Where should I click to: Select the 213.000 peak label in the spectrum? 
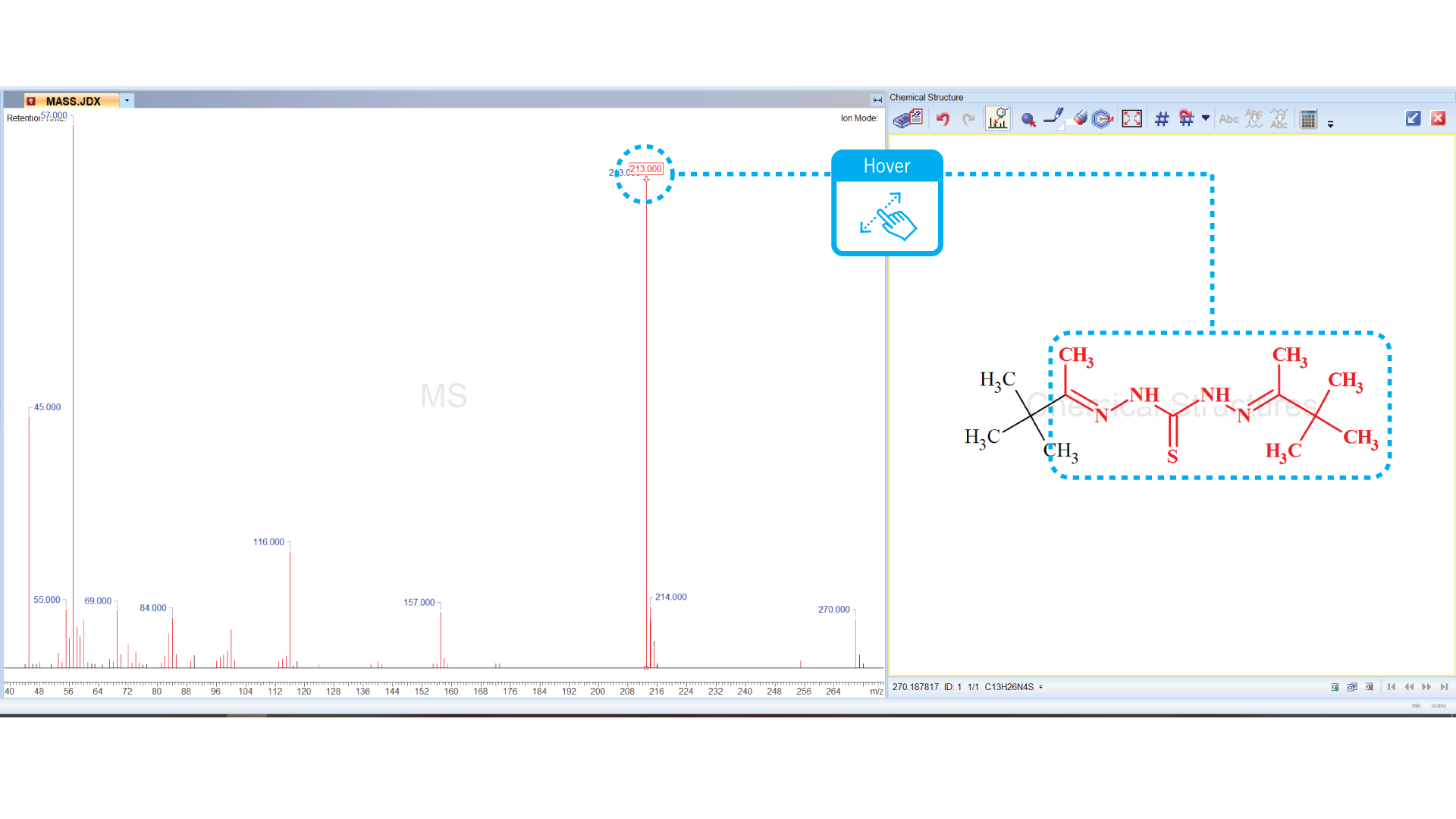coord(646,168)
